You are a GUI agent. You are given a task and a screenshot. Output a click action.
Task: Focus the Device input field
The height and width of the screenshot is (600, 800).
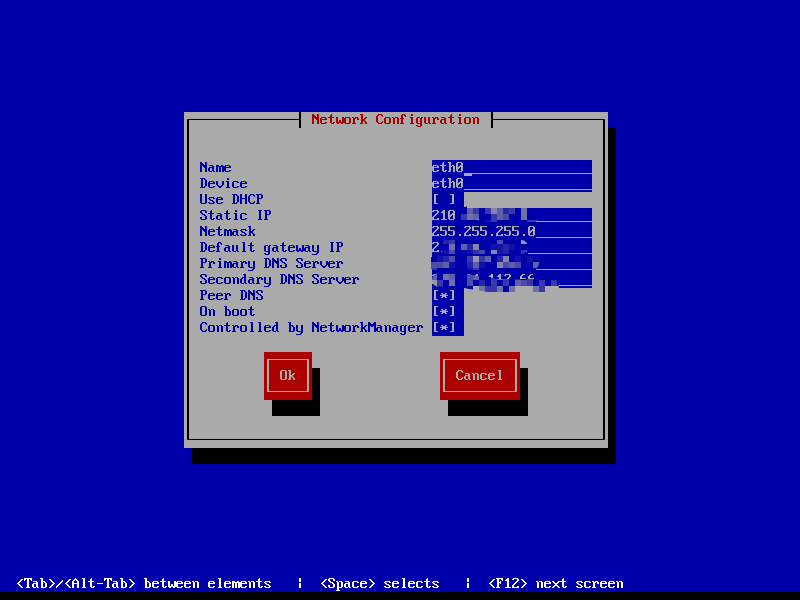click(512, 183)
